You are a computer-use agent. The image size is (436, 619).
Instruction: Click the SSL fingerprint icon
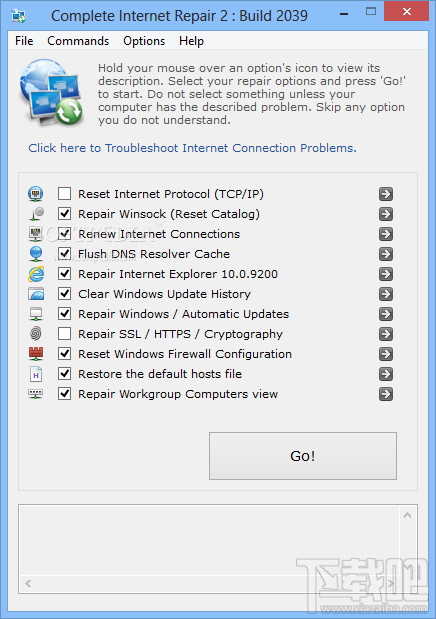point(36,334)
